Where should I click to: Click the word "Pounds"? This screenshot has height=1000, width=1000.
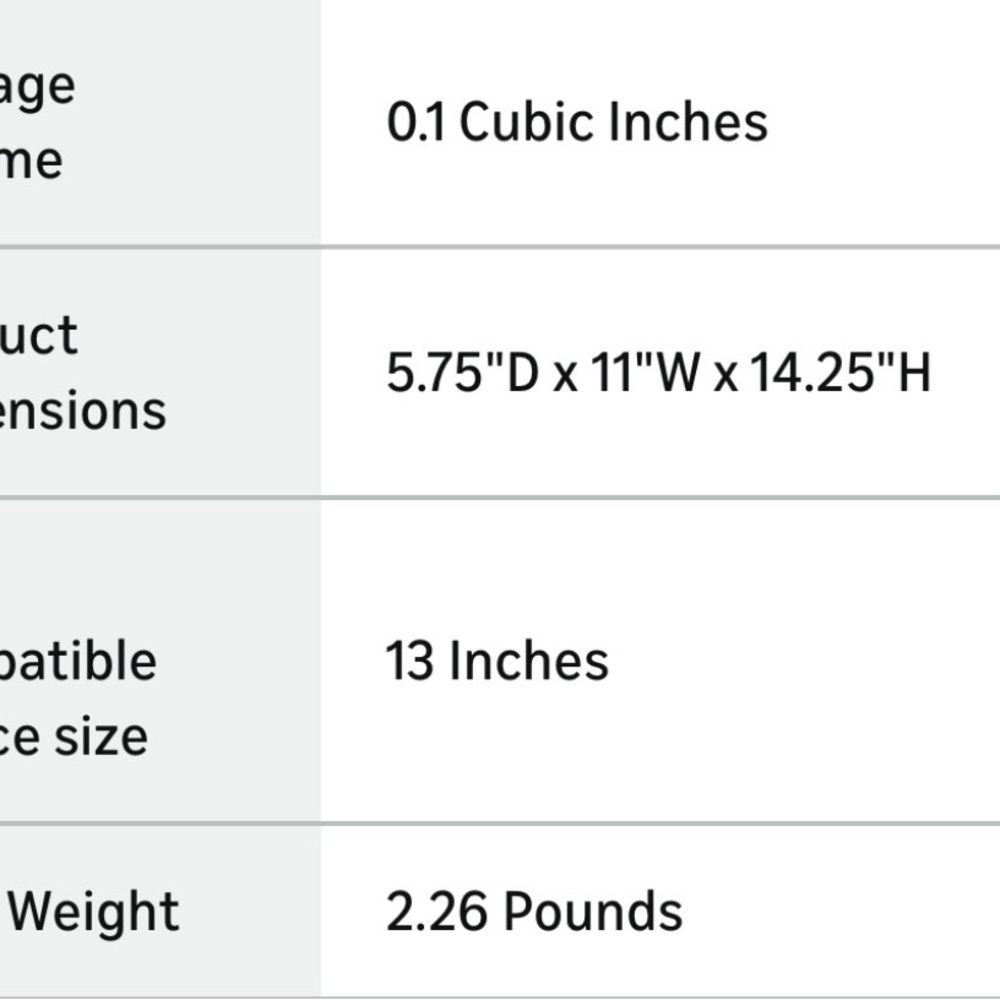pyautogui.click(x=593, y=911)
